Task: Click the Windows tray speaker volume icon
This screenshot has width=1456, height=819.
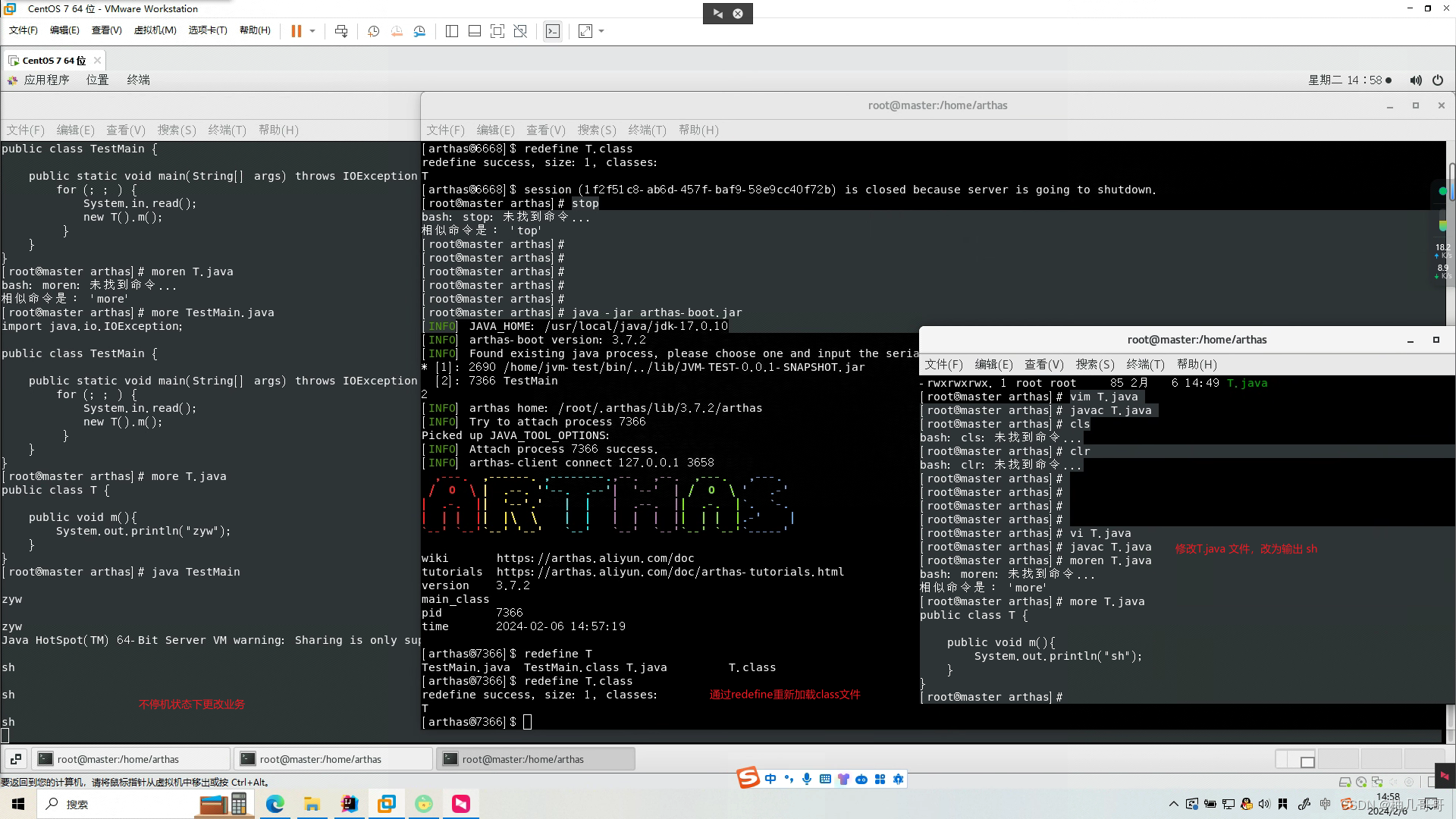Action: click(x=1264, y=804)
